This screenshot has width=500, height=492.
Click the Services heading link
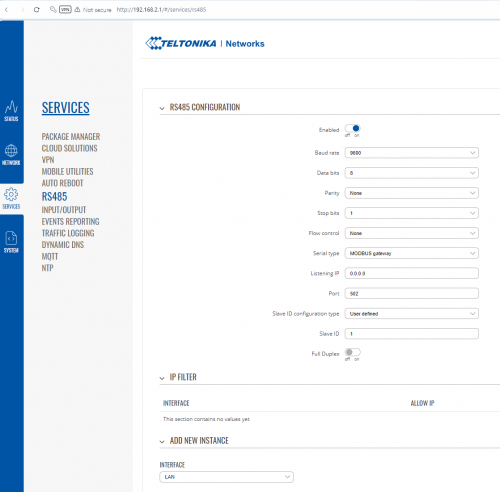[65, 108]
